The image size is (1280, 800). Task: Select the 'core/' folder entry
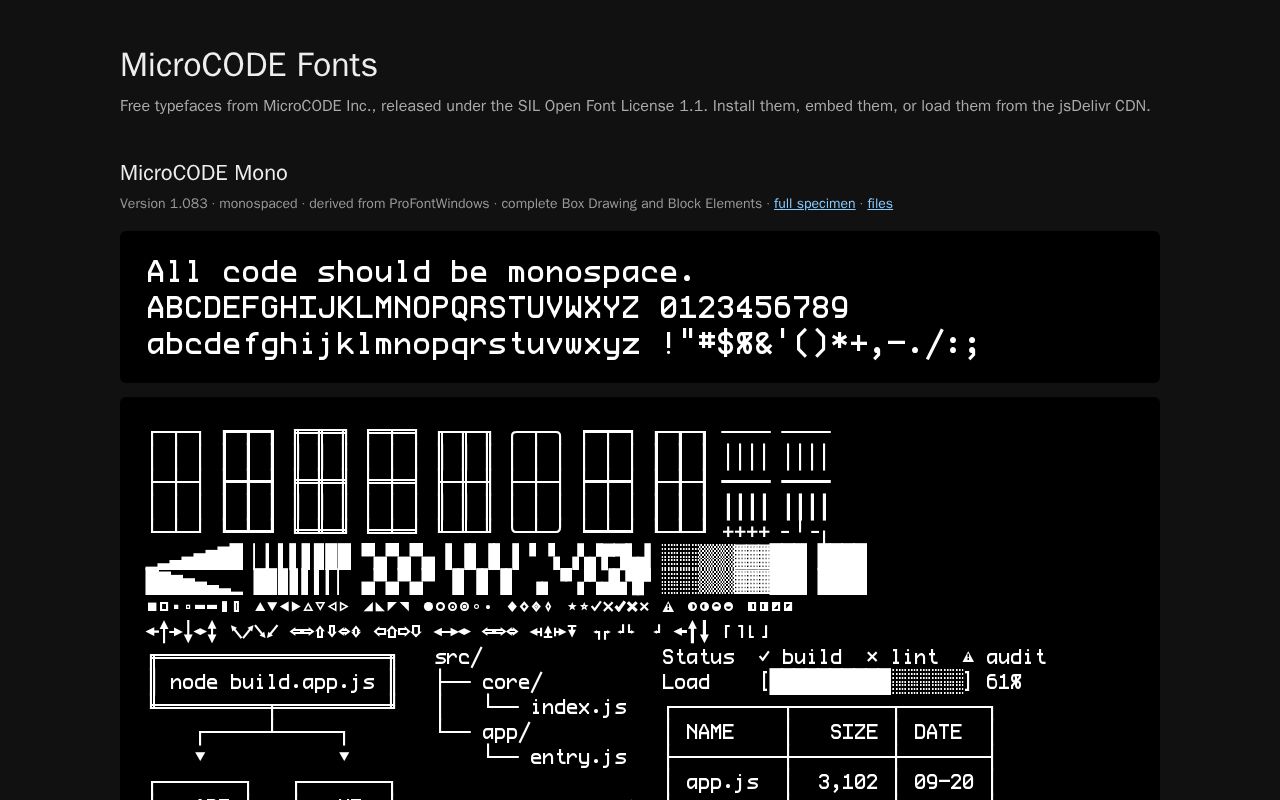click(512, 682)
